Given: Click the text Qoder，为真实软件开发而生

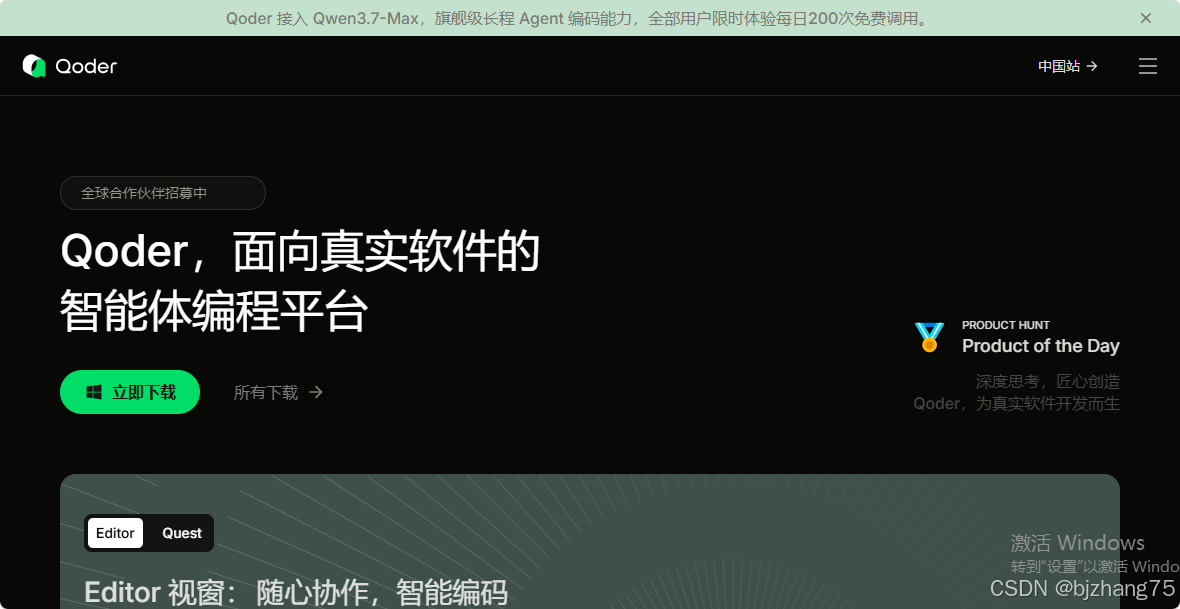Looking at the screenshot, I should 1017,404.
